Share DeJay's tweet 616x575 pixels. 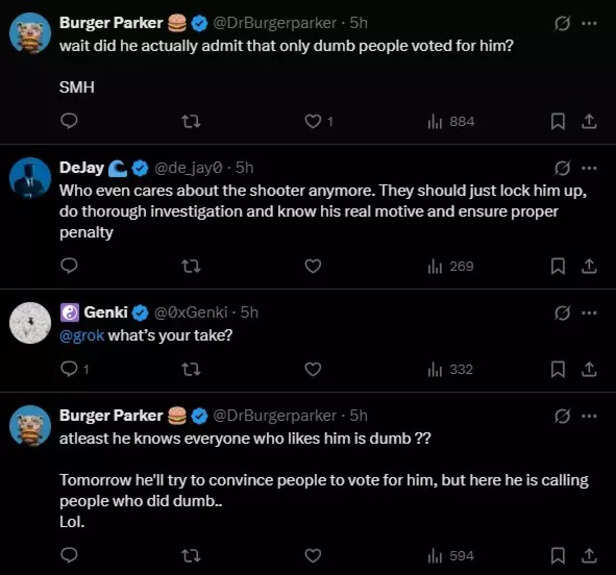point(589,266)
